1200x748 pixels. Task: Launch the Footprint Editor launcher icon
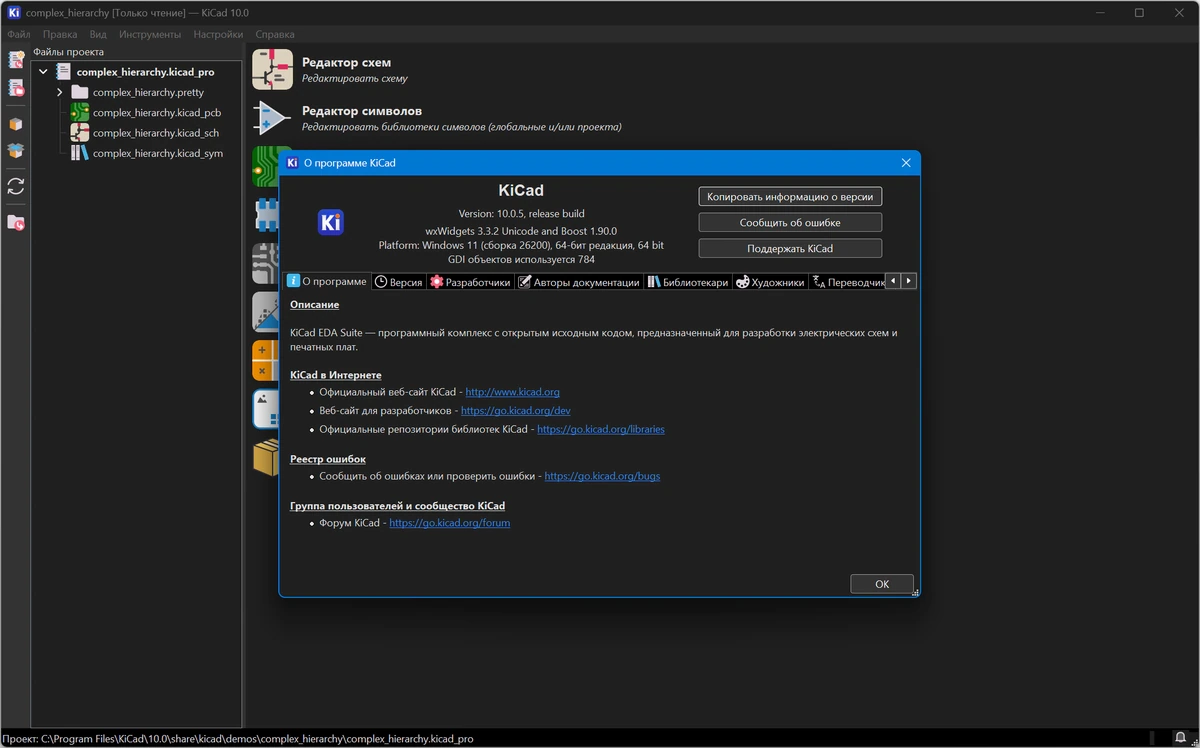[264, 215]
